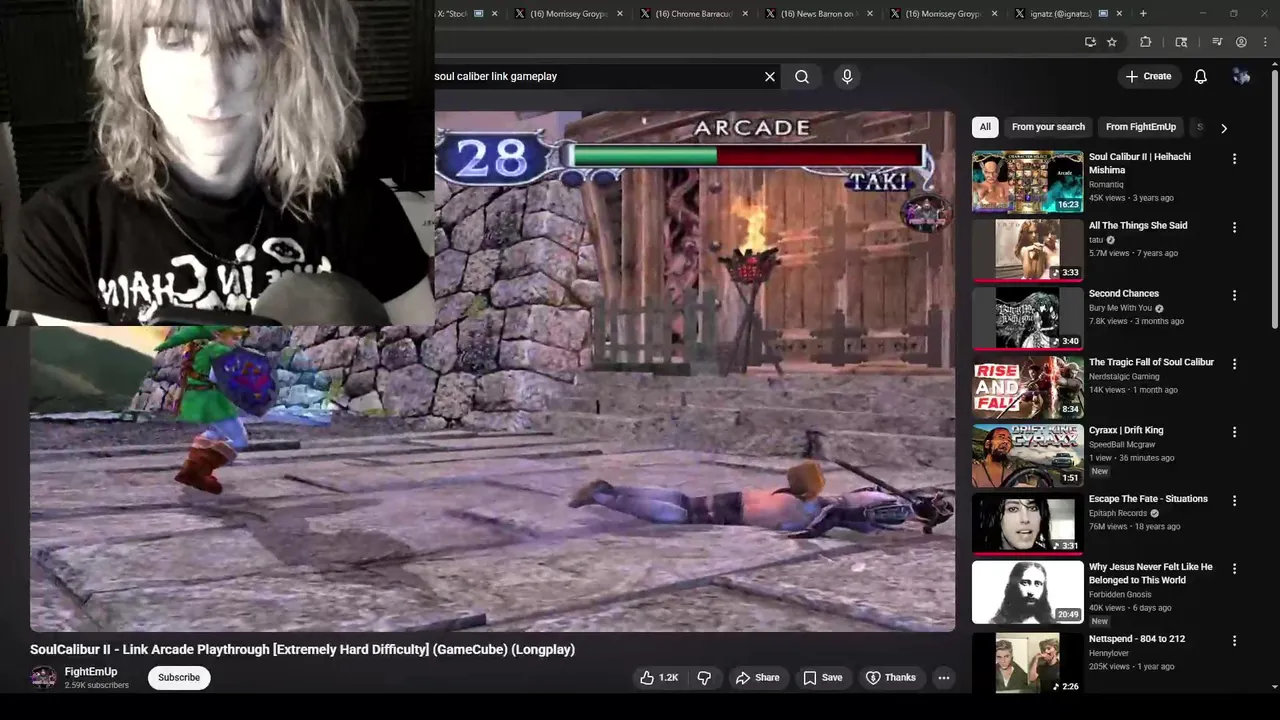Switch to the ignatz (@ignatzs) tab
The height and width of the screenshot is (720, 1280).
(1068, 13)
